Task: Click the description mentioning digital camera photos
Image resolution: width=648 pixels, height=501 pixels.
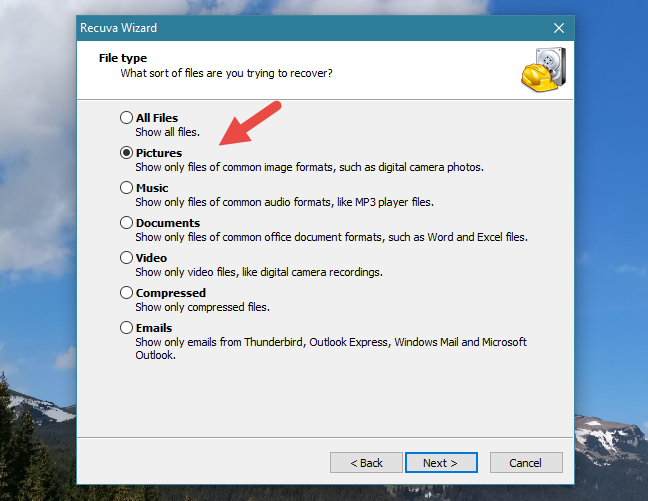Action: pyautogui.click(x=310, y=167)
